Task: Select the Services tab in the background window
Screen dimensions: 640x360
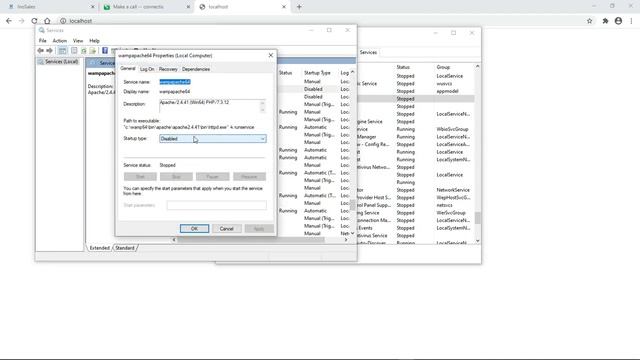Action: coord(368,52)
